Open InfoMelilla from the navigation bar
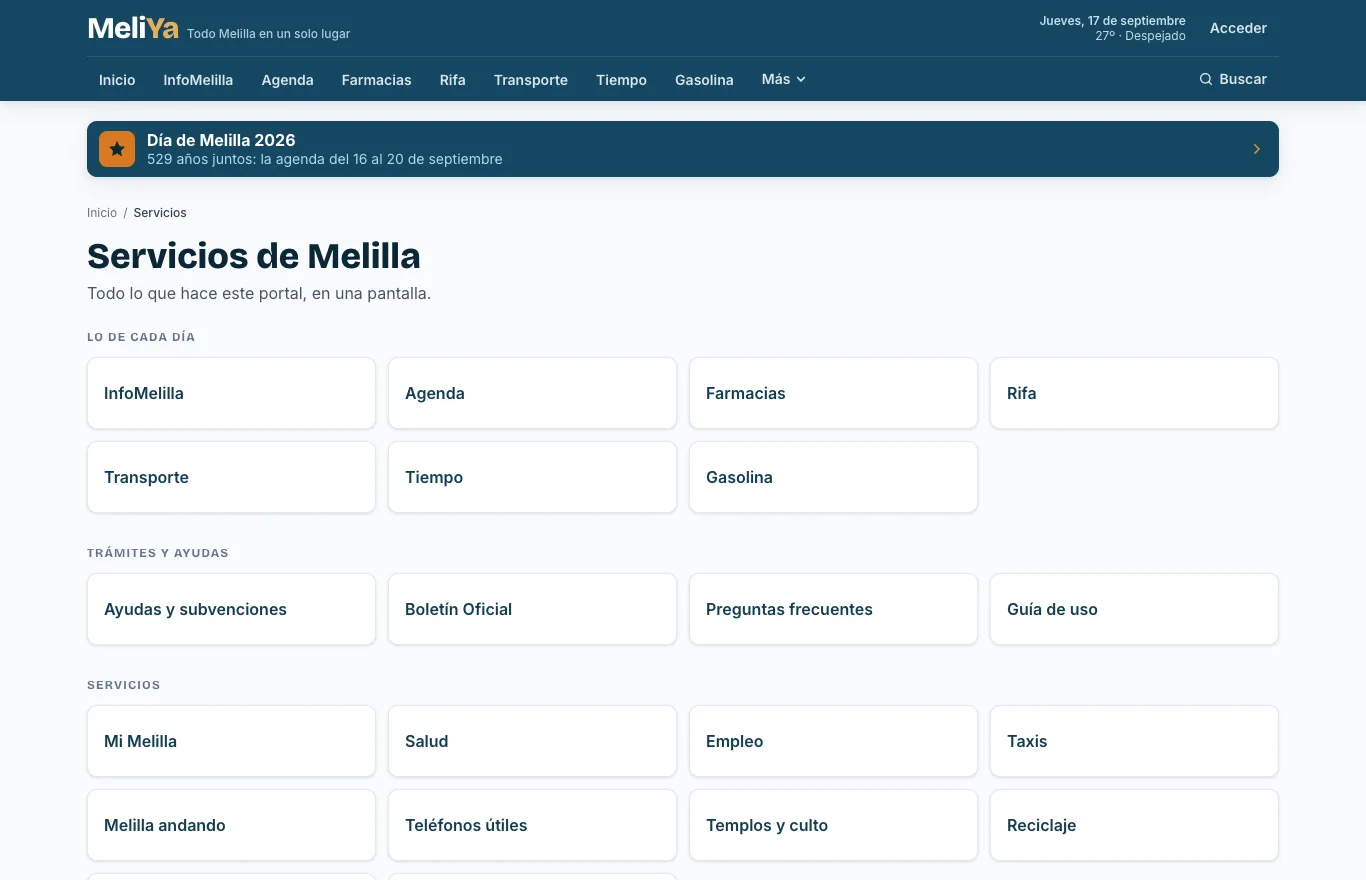This screenshot has width=1366, height=880. tap(198, 80)
